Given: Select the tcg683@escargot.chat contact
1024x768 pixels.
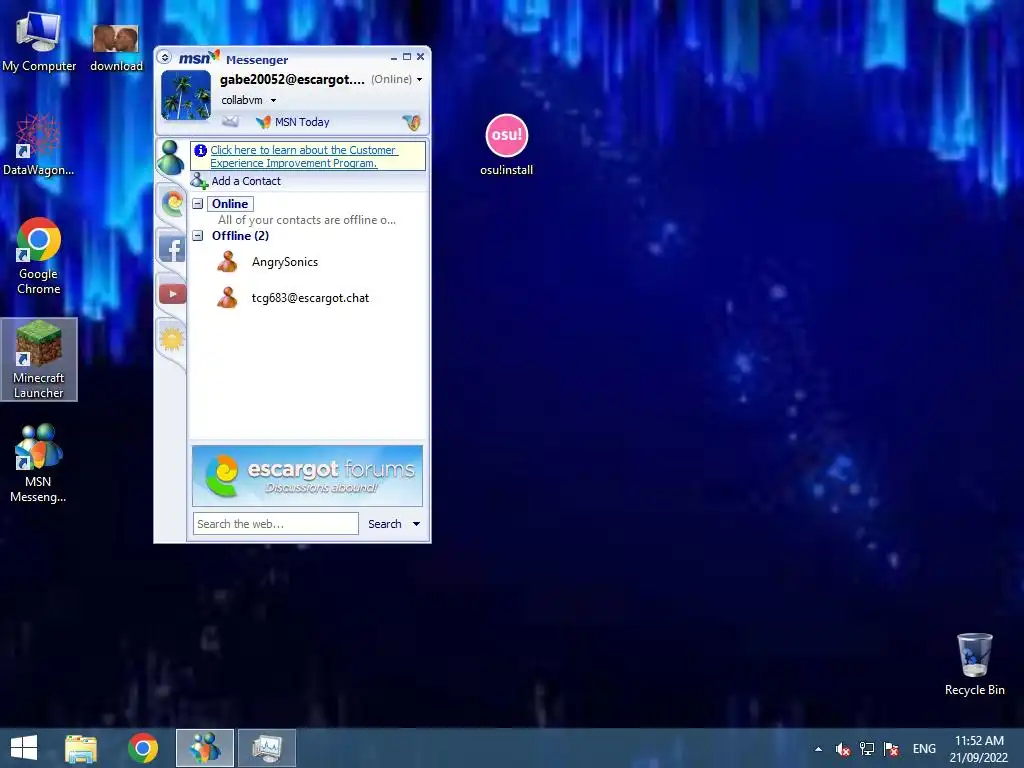Looking at the screenshot, I should pyautogui.click(x=310, y=298).
